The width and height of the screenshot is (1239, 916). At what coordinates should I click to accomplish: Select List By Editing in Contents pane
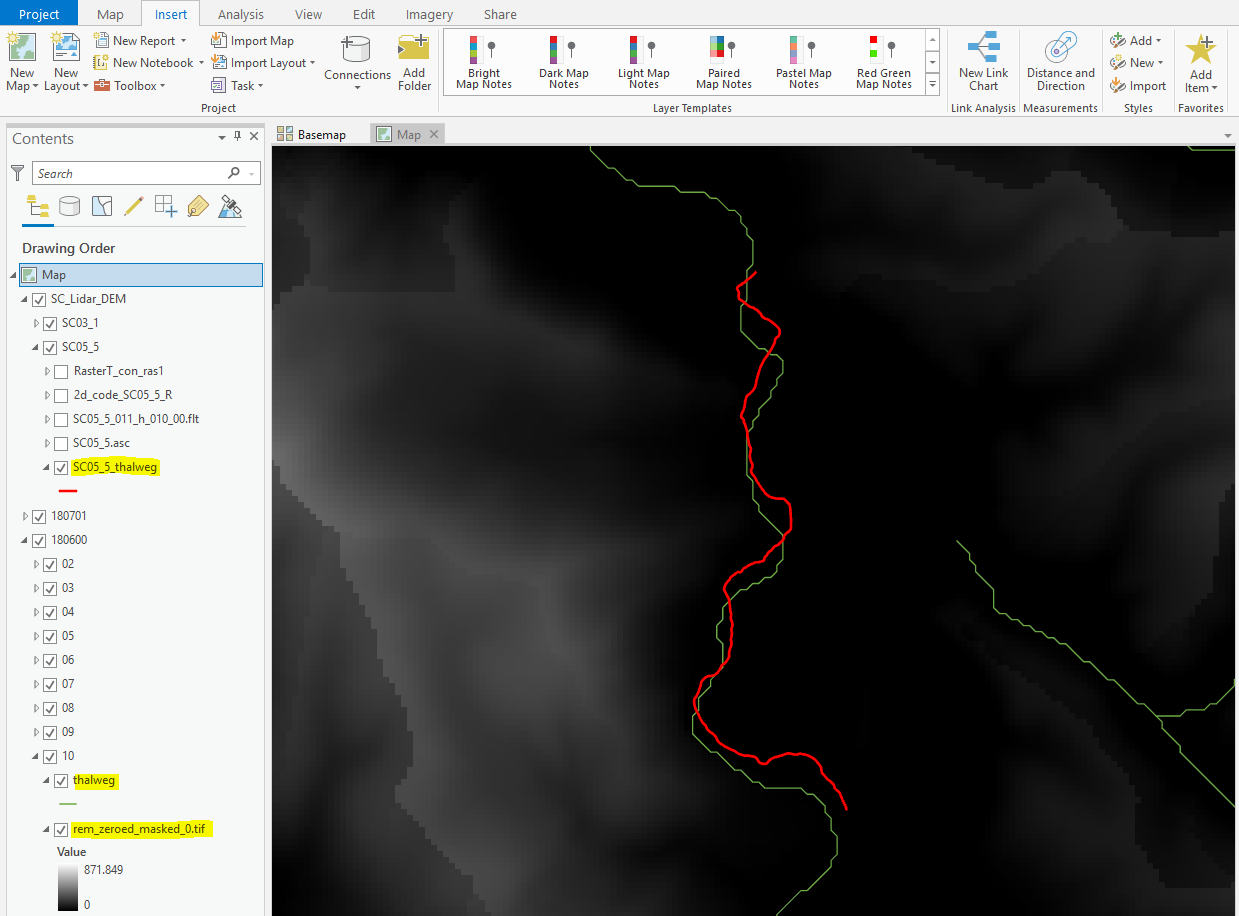pyautogui.click(x=134, y=206)
